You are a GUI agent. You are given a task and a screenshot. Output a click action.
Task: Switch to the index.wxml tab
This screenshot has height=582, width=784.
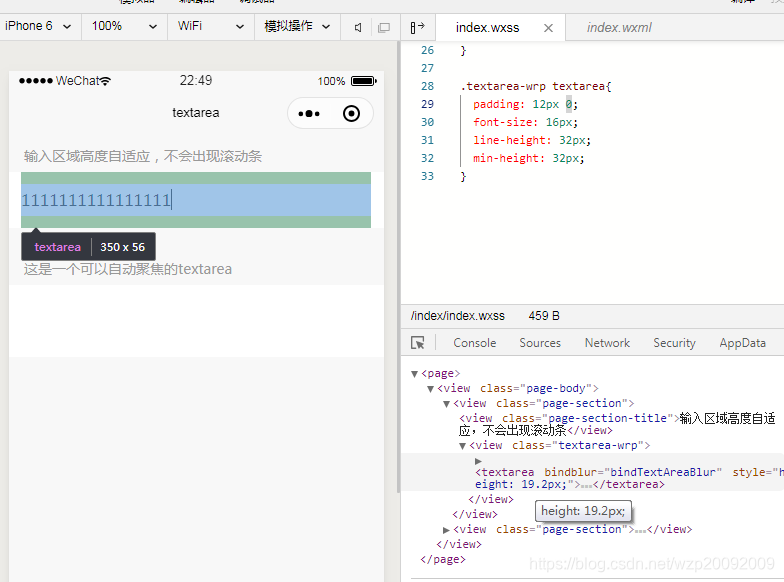[x=619, y=28]
